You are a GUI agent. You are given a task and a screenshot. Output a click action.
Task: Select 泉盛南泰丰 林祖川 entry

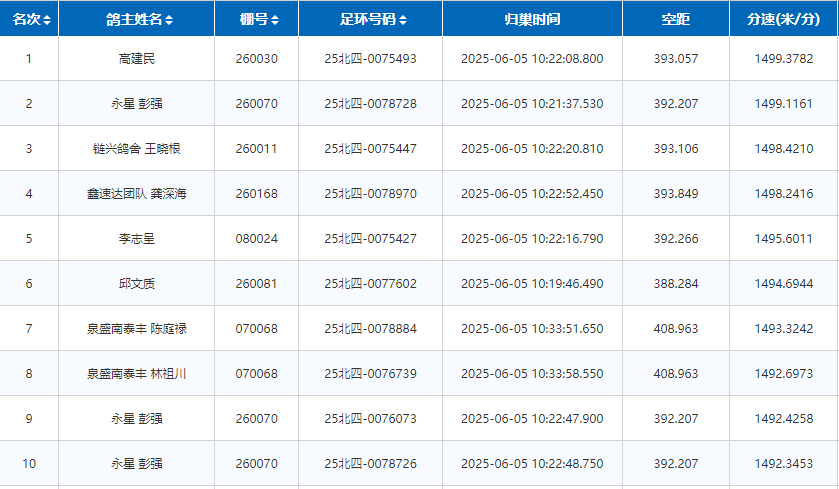coord(136,374)
